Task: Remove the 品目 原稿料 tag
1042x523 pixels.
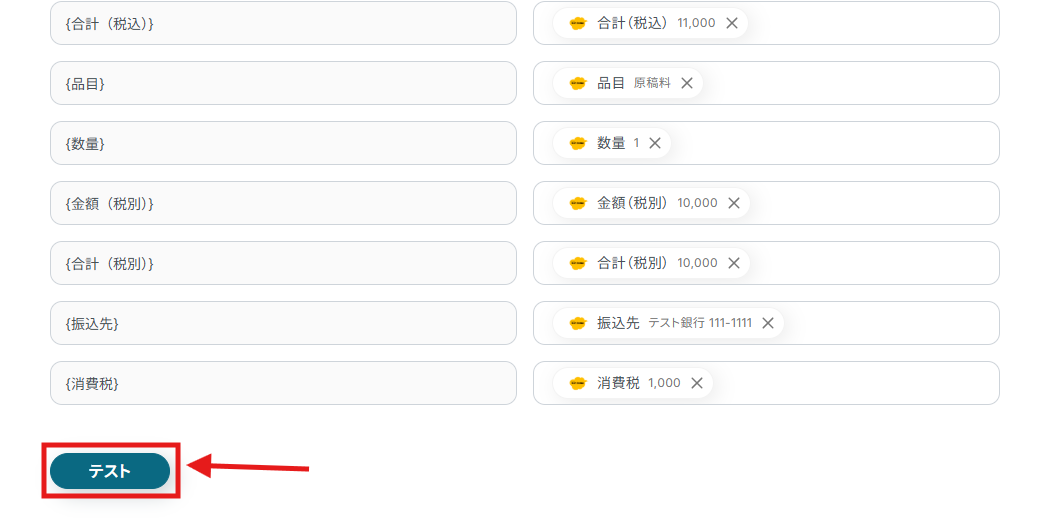Action: point(687,83)
